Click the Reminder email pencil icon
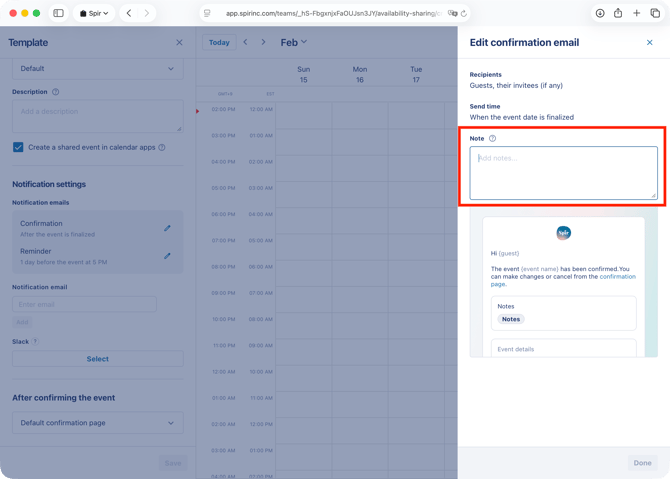 coord(167,256)
